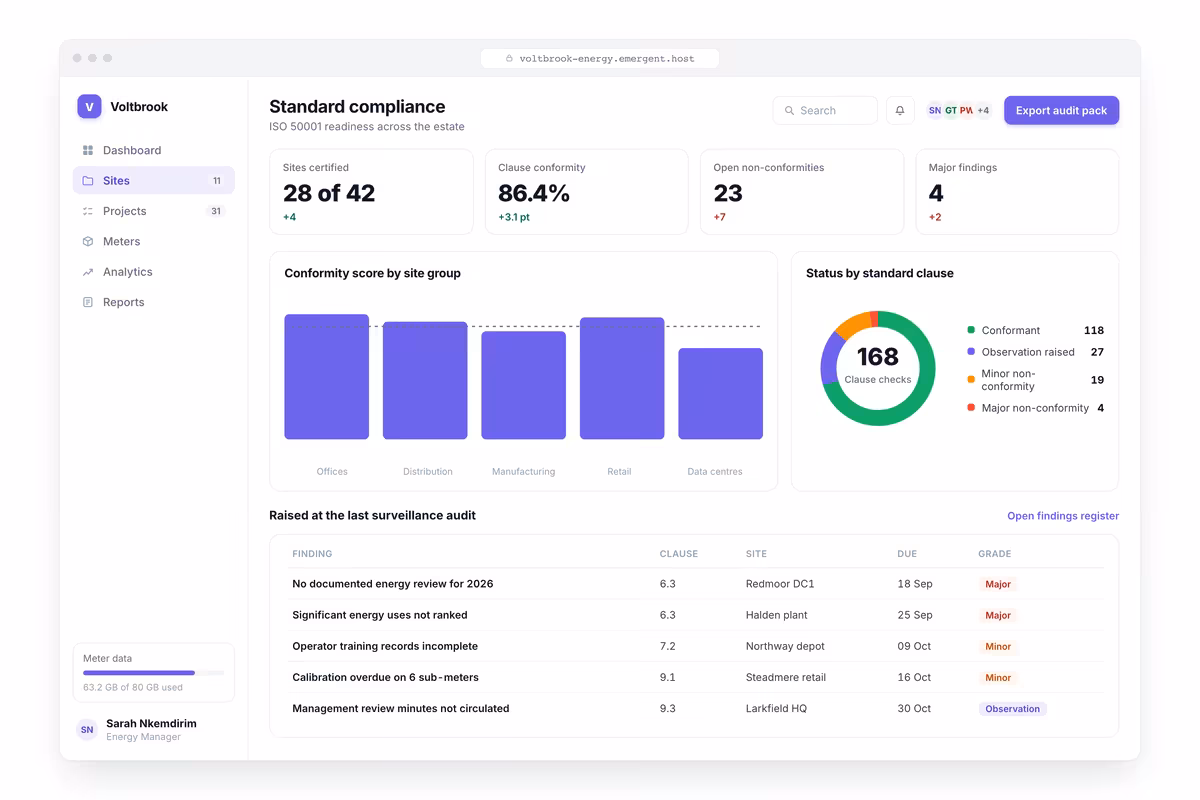This screenshot has width=1200, height=800.
Task: Click the Offices bar in chart
Action: tap(327, 377)
